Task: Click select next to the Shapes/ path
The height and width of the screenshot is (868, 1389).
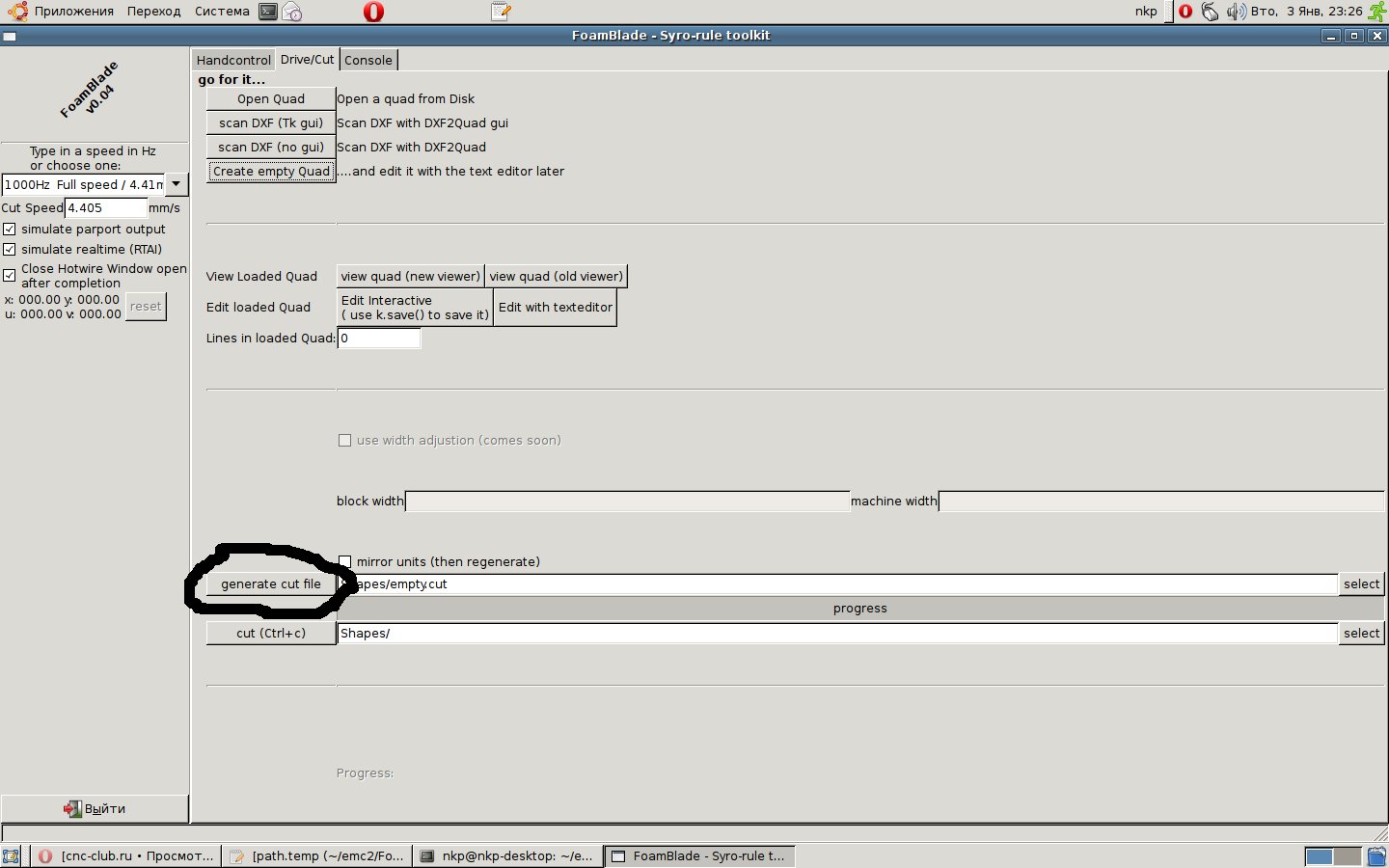Action: click(1361, 633)
